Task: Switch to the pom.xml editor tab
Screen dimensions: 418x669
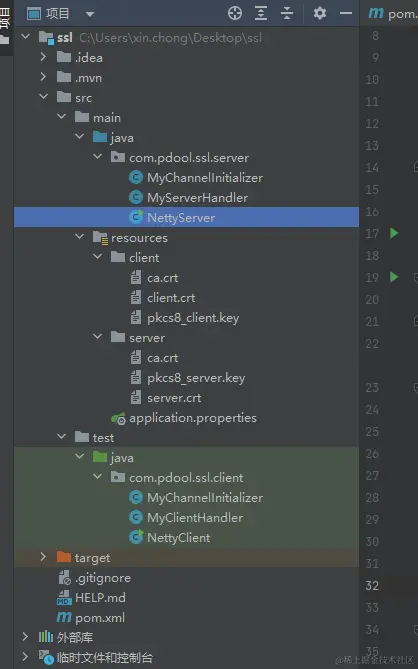Action: tap(392, 14)
